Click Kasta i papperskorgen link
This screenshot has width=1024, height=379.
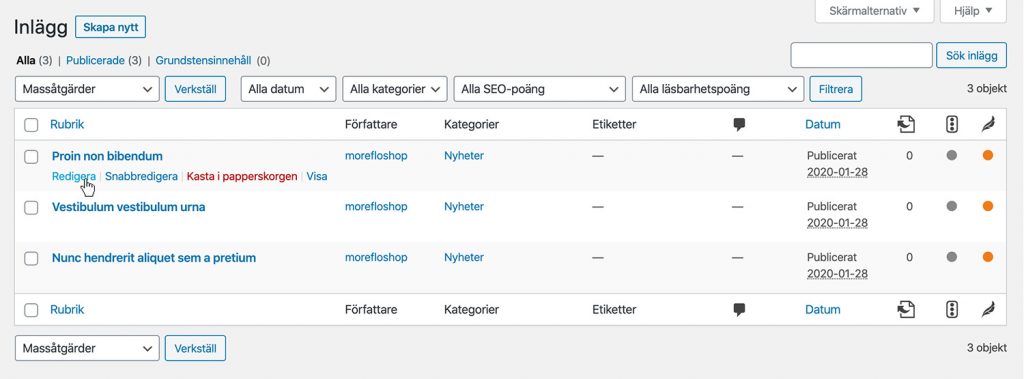(x=242, y=176)
